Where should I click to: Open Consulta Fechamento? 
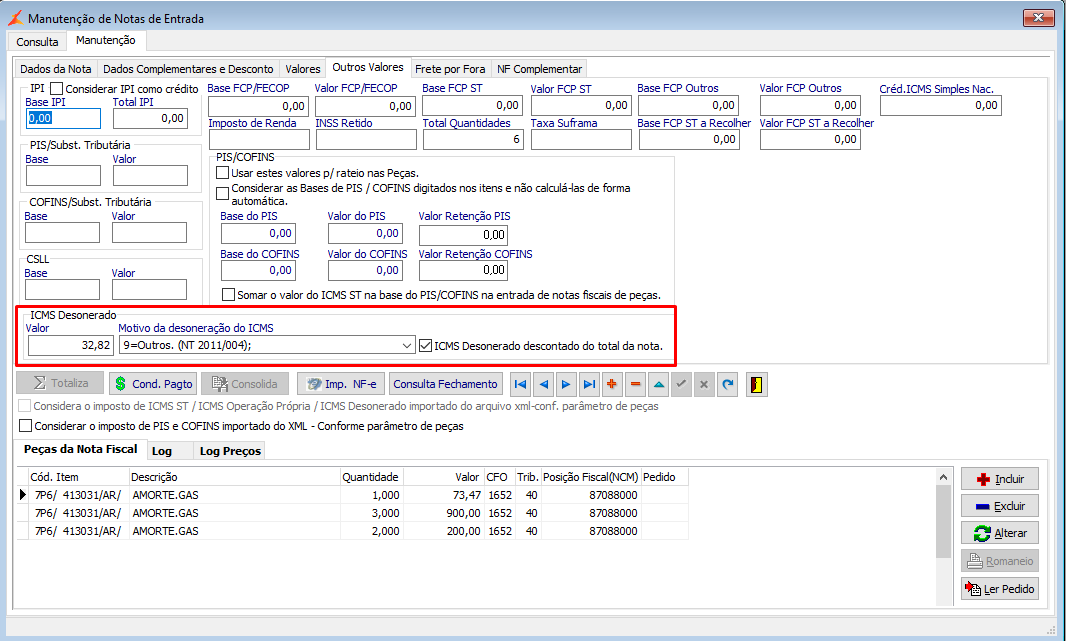click(x=445, y=384)
